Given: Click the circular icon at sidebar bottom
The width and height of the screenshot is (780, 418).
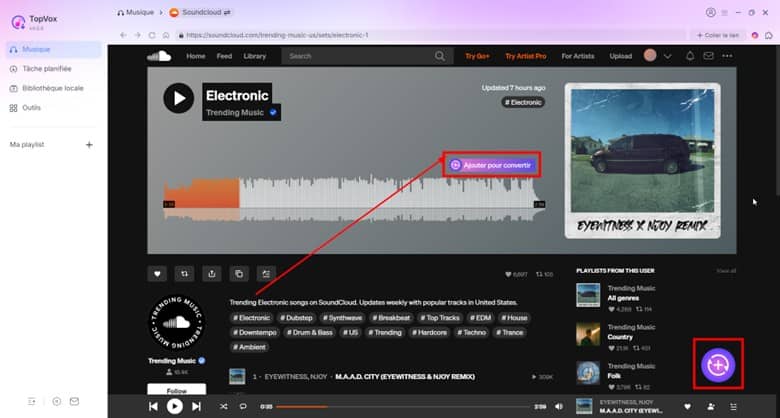Looking at the screenshot, I should coord(57,401).
